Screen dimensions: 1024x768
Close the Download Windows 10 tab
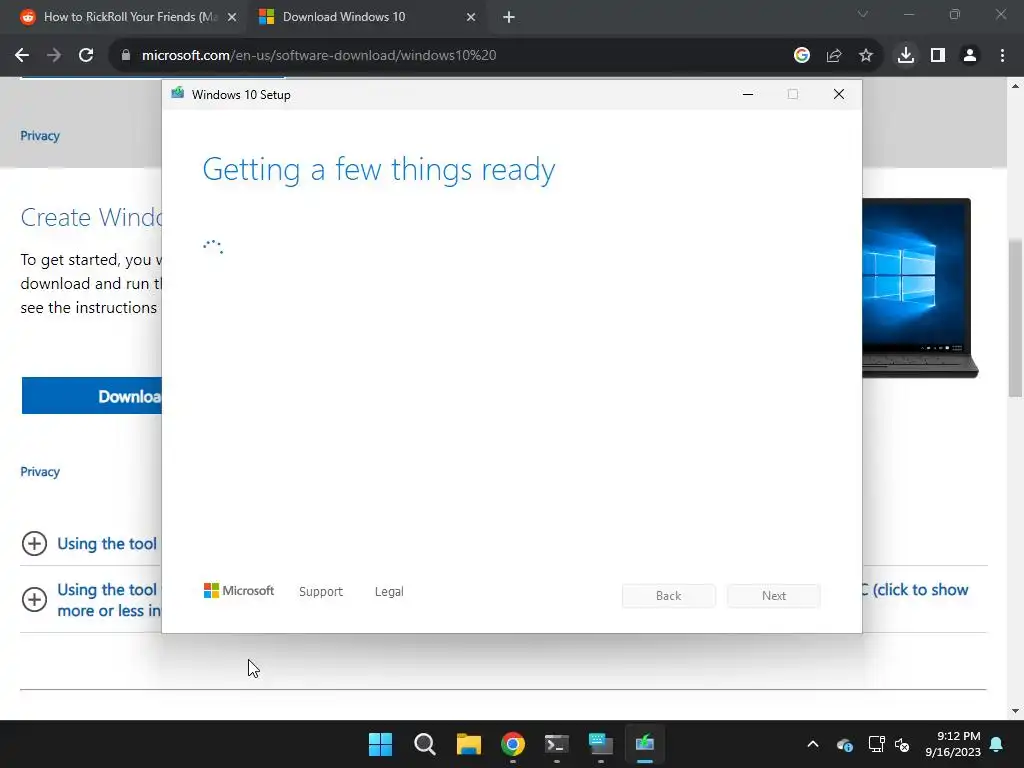pyautogui.click(x=471, y=18)
